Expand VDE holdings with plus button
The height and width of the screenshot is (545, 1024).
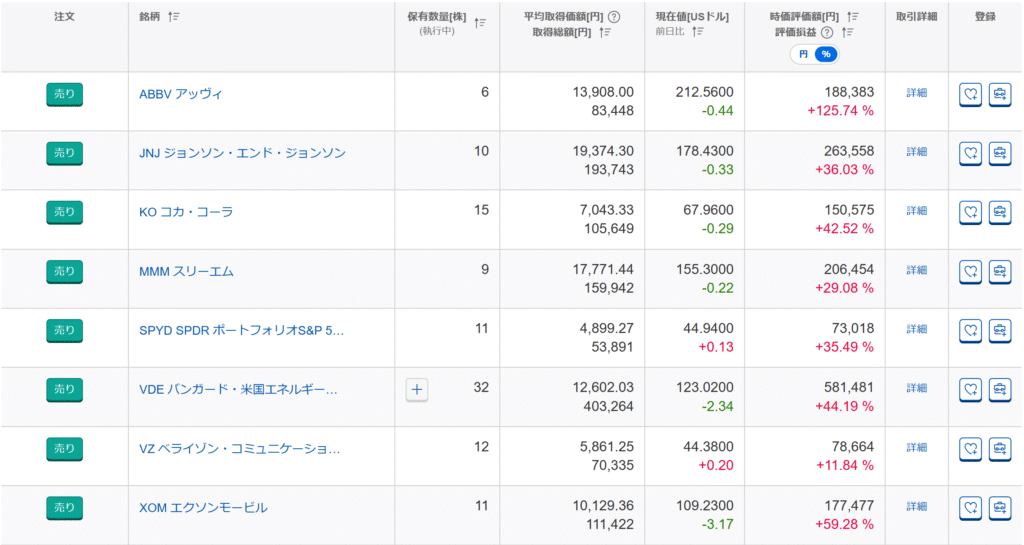[x=417, y=390]
